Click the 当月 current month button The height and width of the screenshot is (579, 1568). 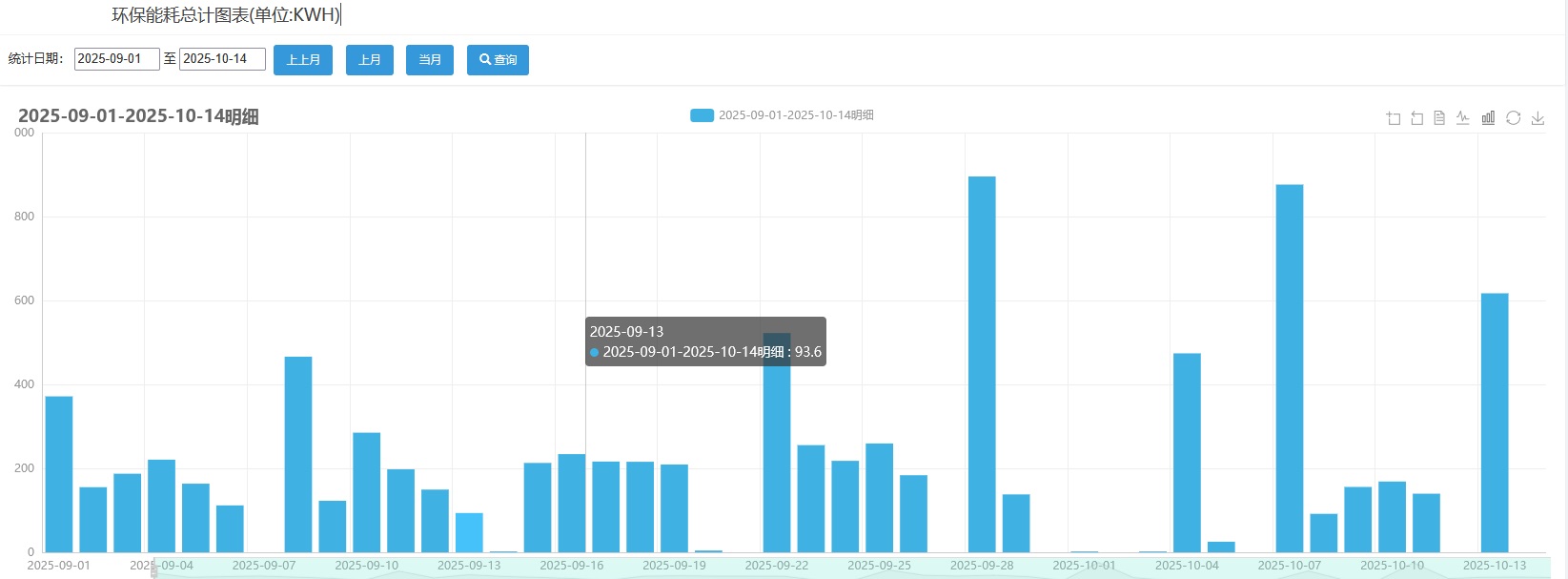tap(430, 60)
